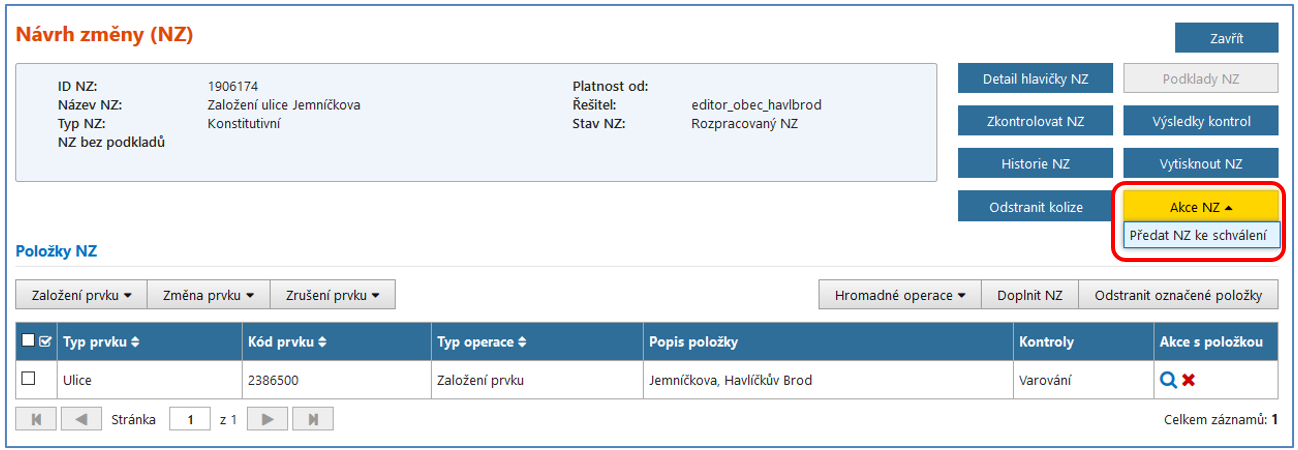The width and height of the screenshot is (1298, 450).
Task: Click the page number input field
Action: 189,420
